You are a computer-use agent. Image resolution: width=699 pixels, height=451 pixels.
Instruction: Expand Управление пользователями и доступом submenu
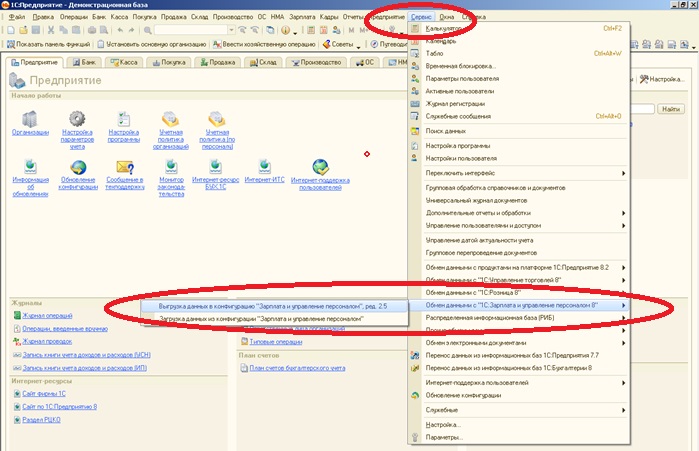624,226
